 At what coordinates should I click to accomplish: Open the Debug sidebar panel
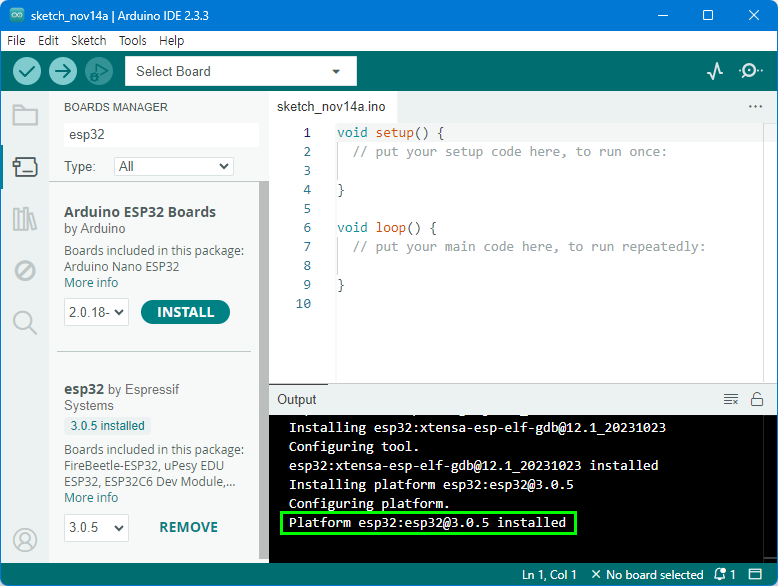coord(25,271)
